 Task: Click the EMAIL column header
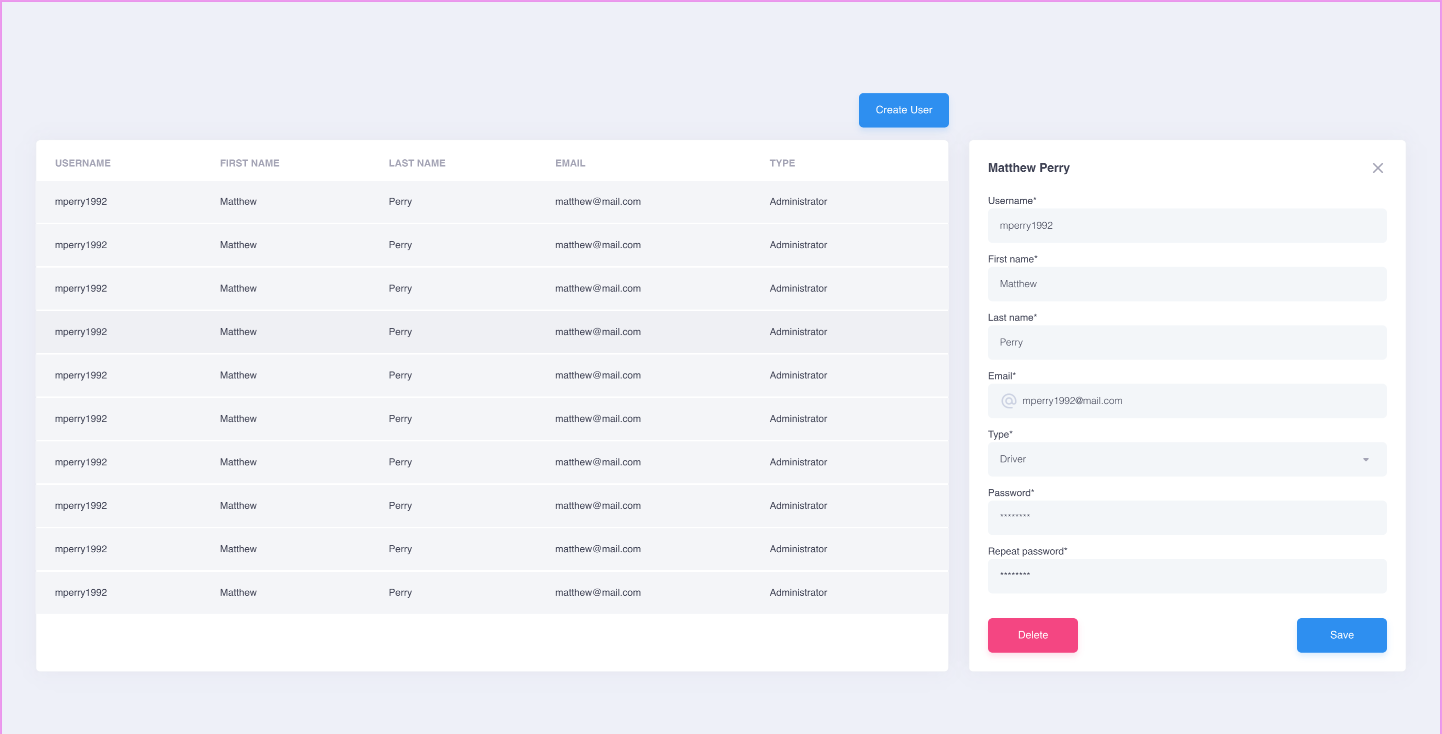coord(570,162)
